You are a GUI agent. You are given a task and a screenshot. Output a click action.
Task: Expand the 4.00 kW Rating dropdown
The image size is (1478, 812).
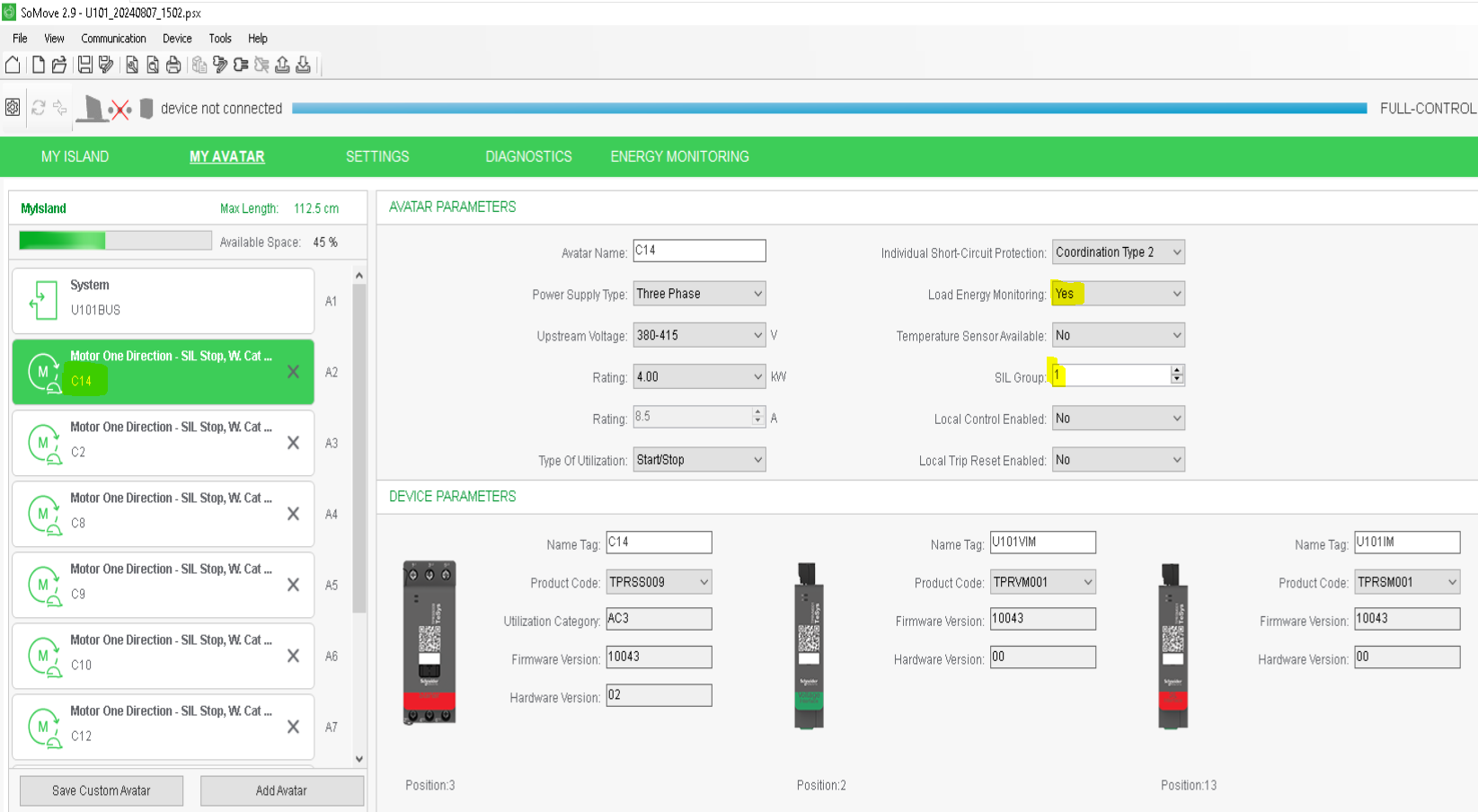(x=699, y=376)
